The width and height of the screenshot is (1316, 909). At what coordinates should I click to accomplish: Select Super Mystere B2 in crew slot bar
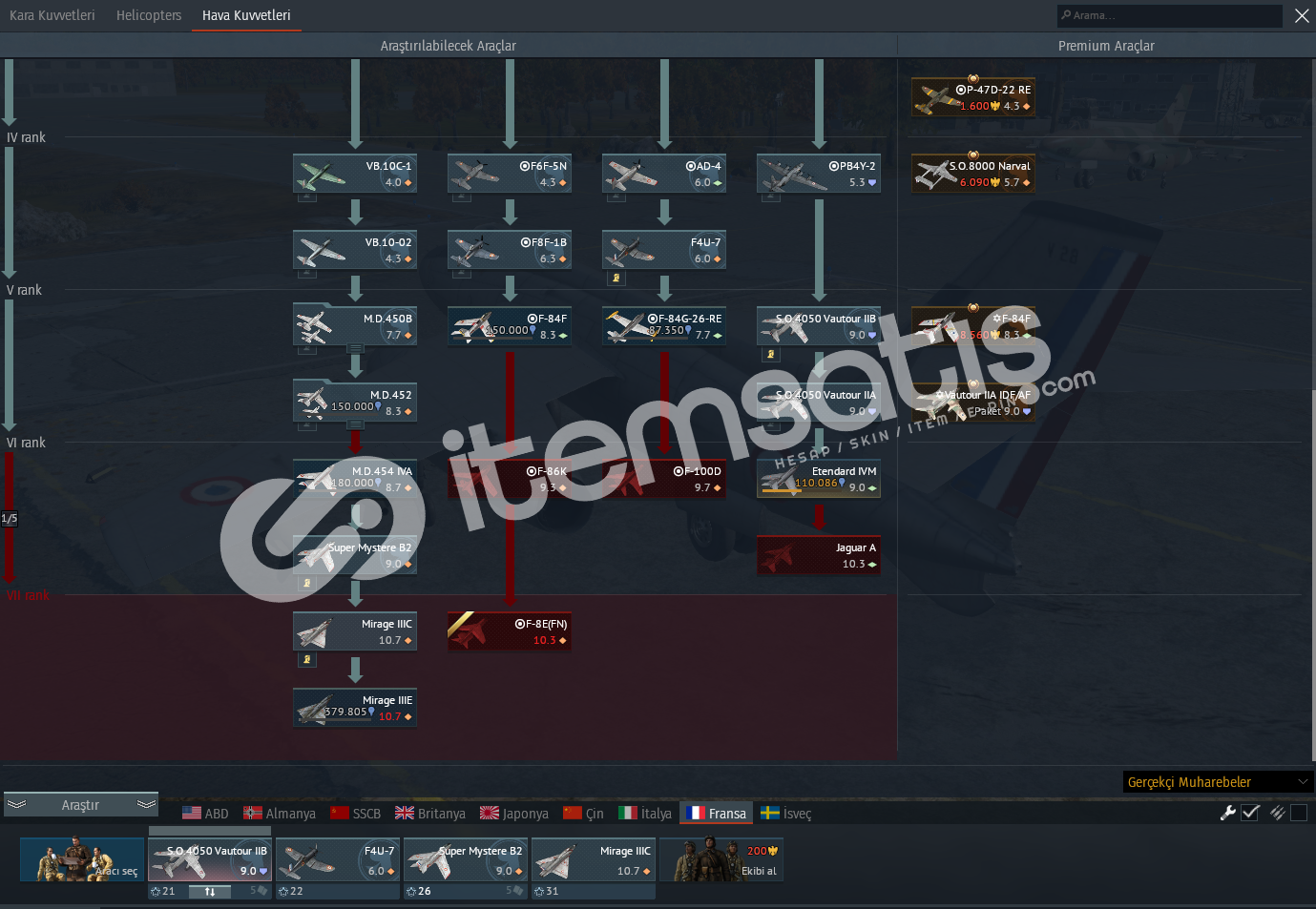click(x=466, y=859)
